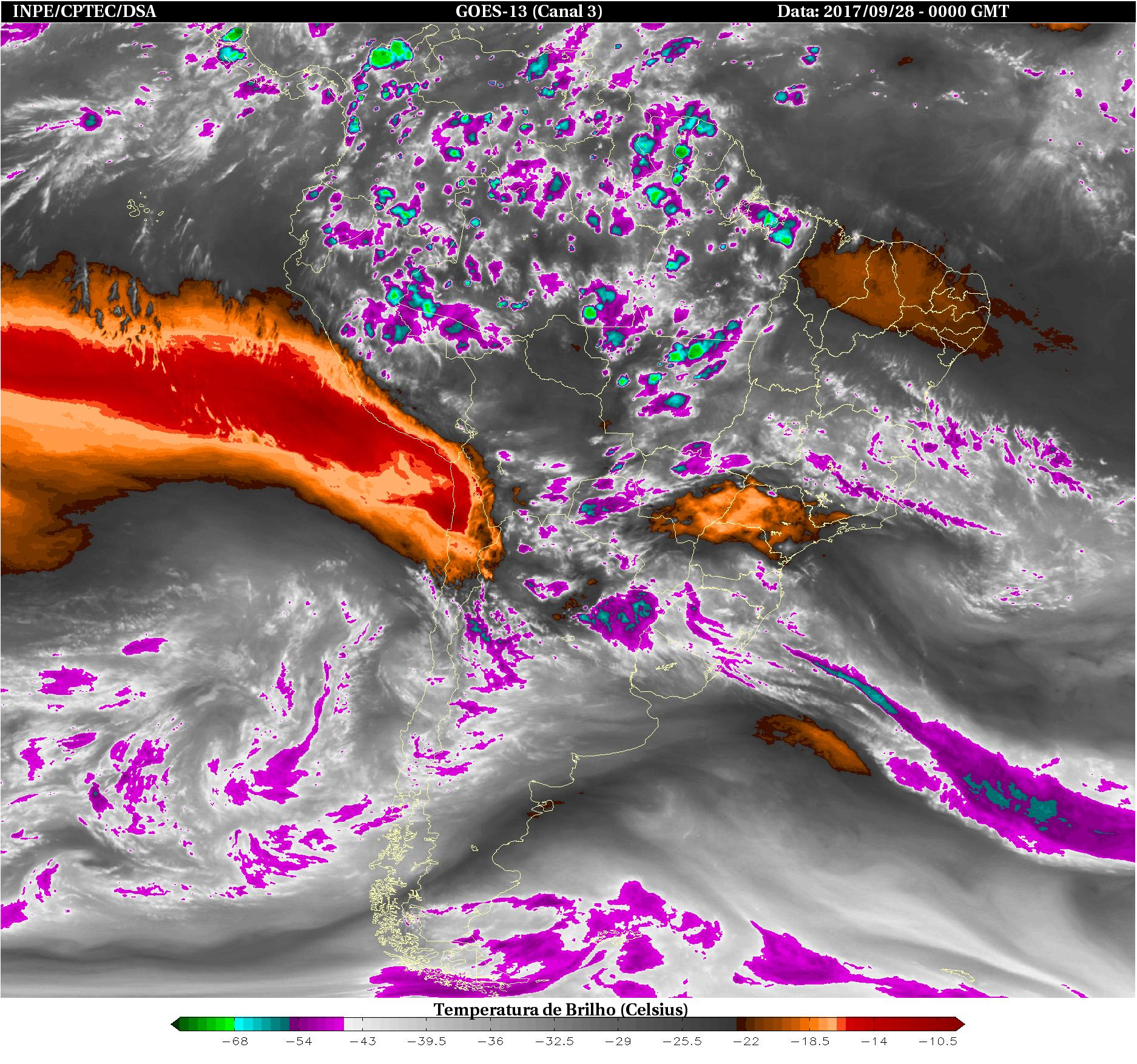Select the -10.5 colorbar tick label
Viewport: 1137px width, 1064px height.
click(x=937, y=1042)
